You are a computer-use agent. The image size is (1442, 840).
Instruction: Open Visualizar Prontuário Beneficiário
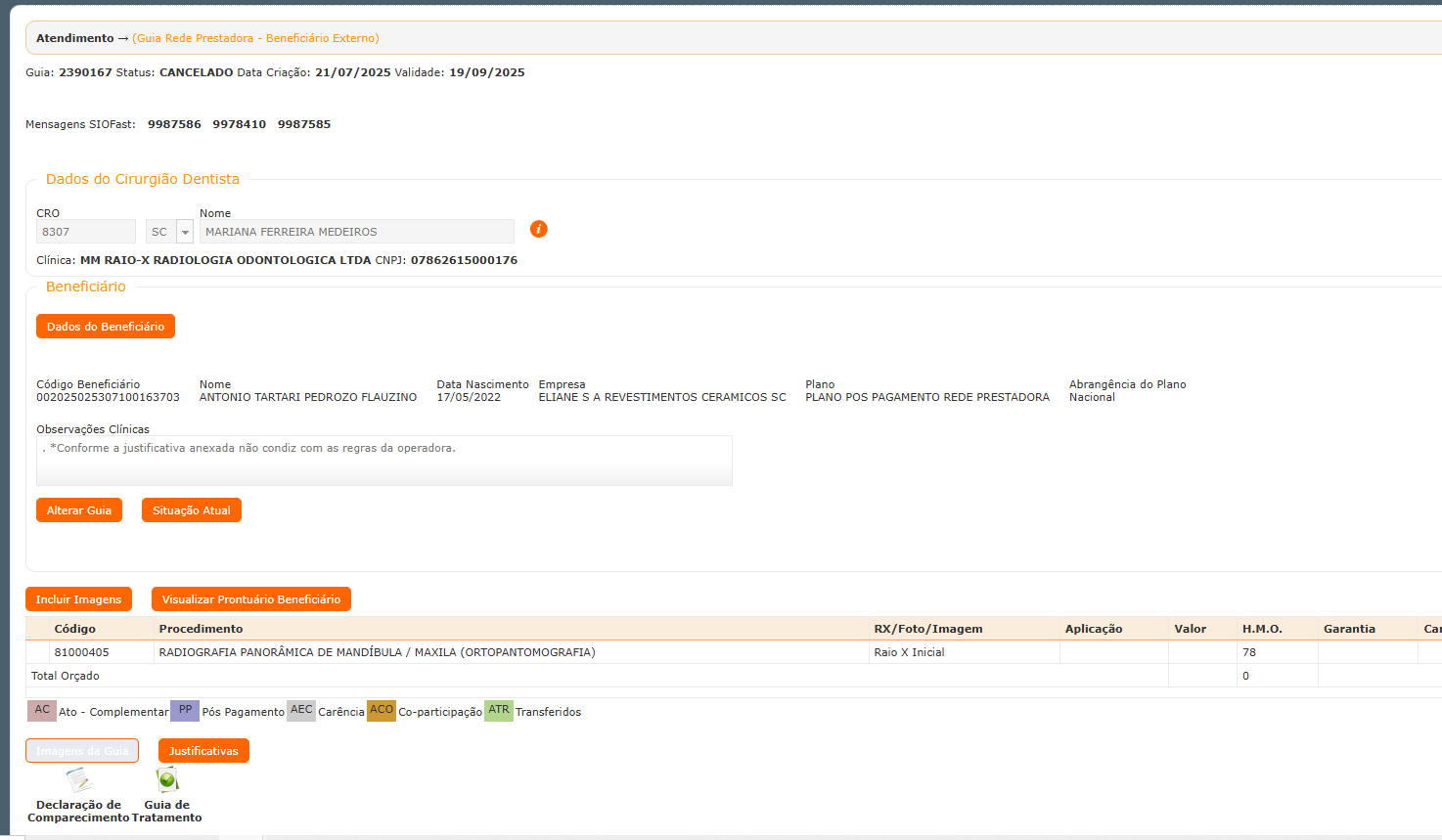251,599
